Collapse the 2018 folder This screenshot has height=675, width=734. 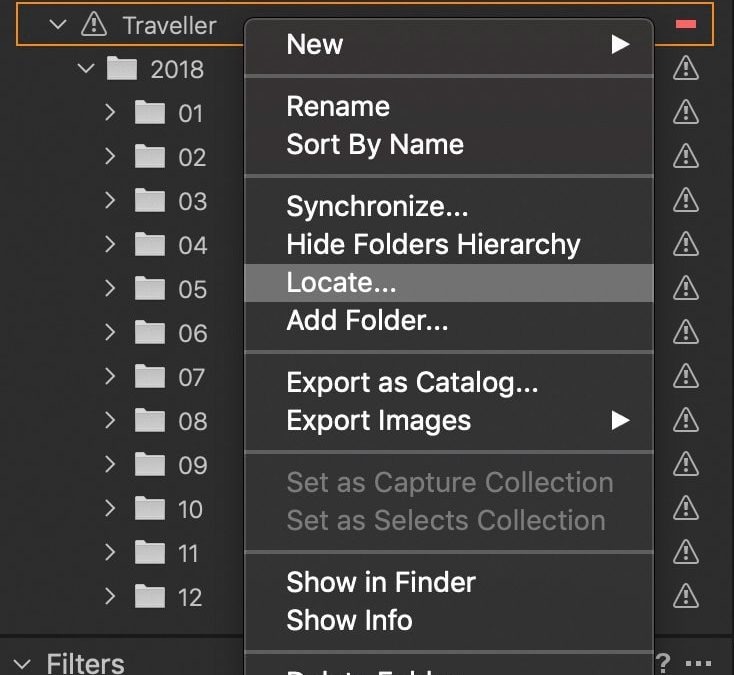86,69
